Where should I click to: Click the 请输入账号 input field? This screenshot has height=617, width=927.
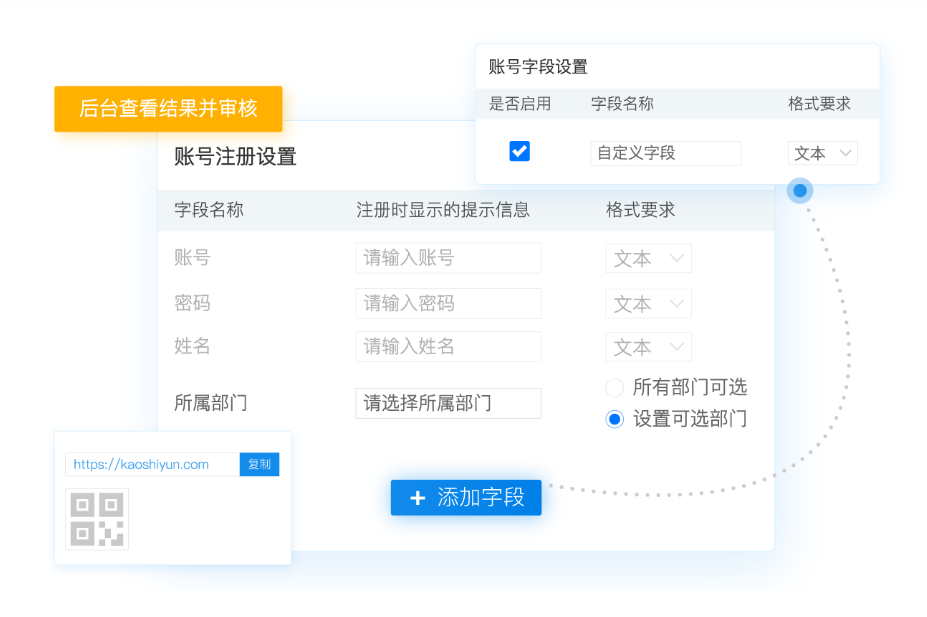(x=448, y=258)
